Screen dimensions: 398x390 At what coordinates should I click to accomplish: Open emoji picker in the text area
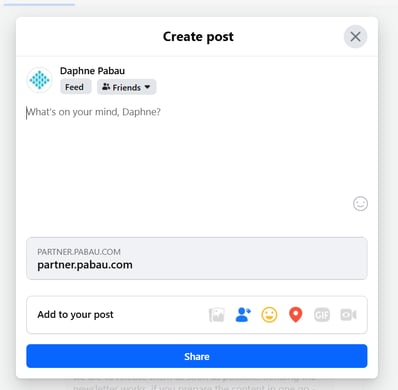click(360, 204)
